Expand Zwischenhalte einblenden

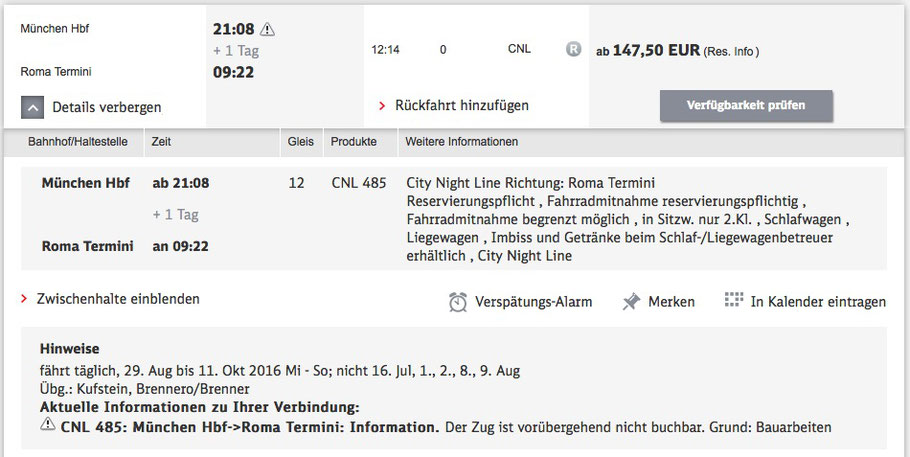pyautogui.click(x=118, y=298)
